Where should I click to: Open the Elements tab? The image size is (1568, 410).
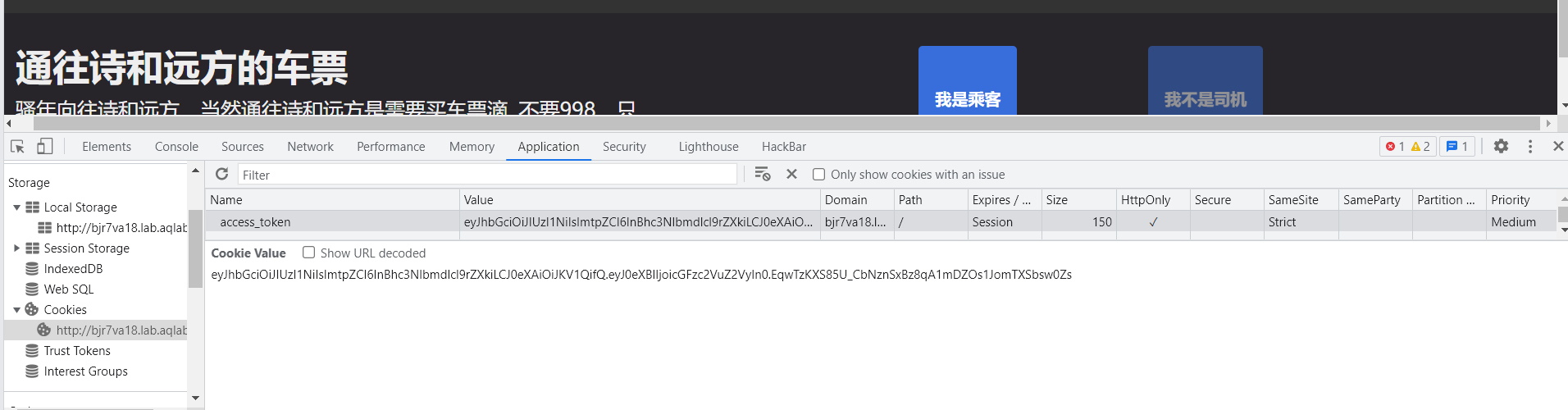click(107, 146)
